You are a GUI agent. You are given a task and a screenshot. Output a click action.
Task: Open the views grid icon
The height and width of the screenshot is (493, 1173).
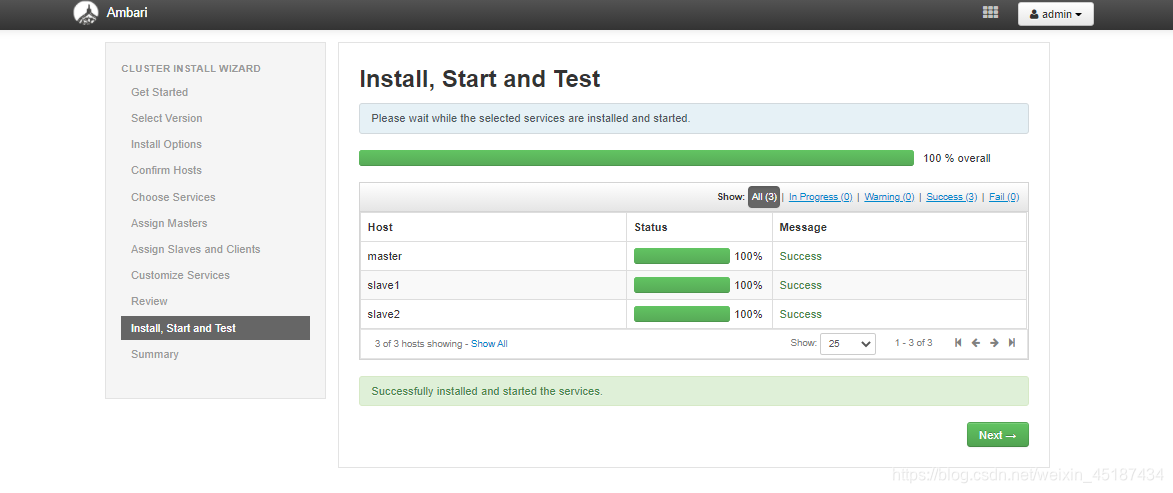(x=990, y=13)
